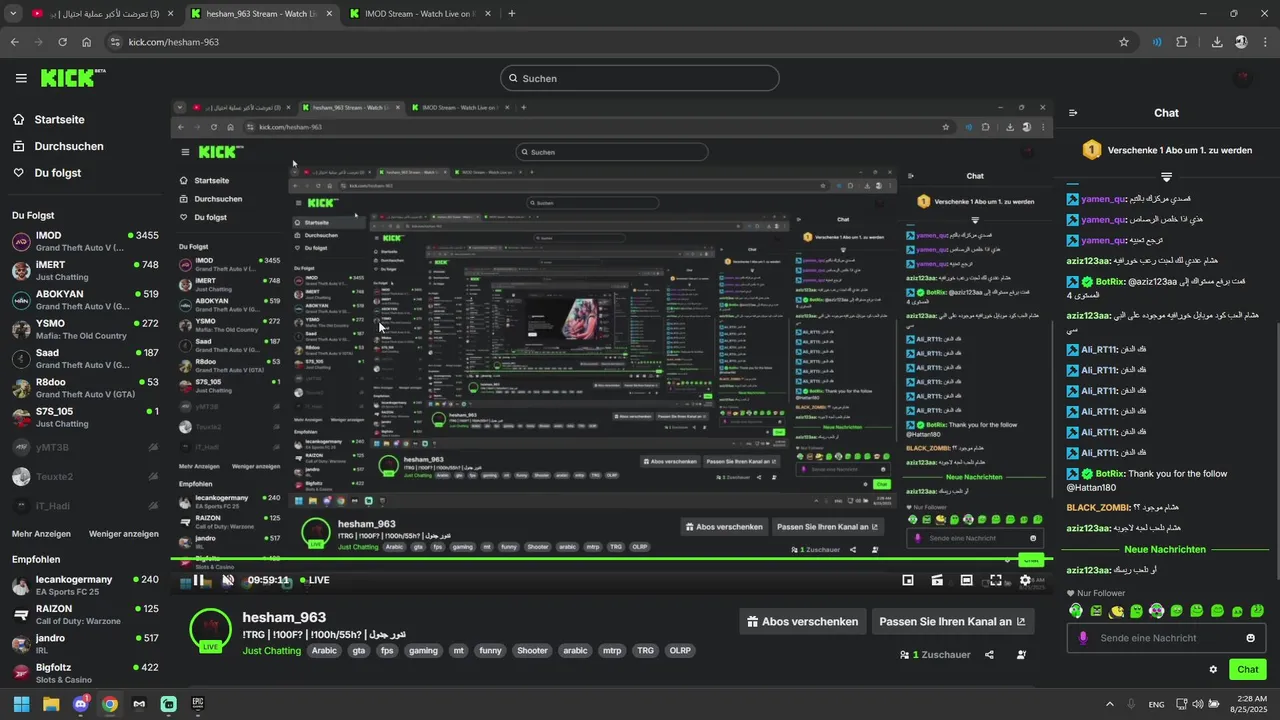Image resolution: width=1280 pixels, height=720 pixels.
Task: Toggle Nur Follower heart indicator
Action: click(x=1071, y=593)
